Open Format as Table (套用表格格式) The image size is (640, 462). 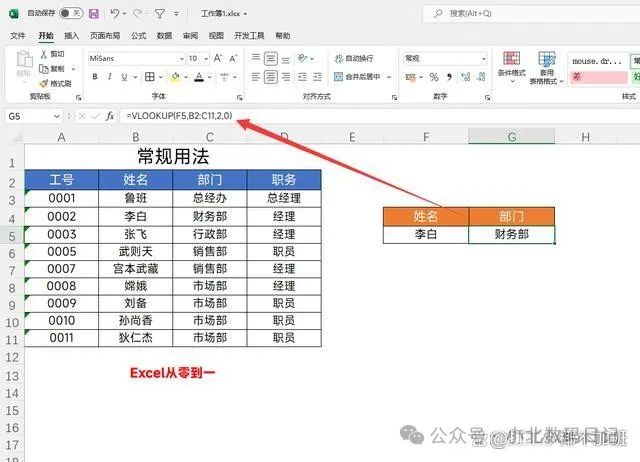546,67
